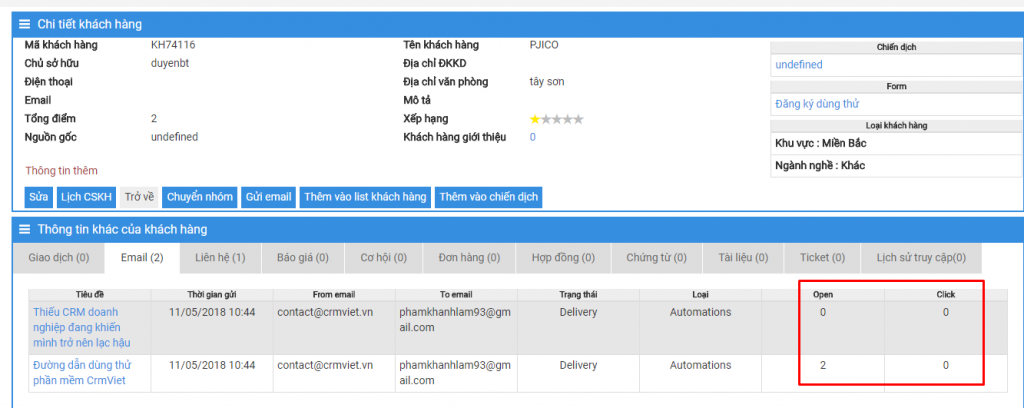Click the undefined campaign link
Viewport: 1024px width, 408px height.
(x=799, y=65)
